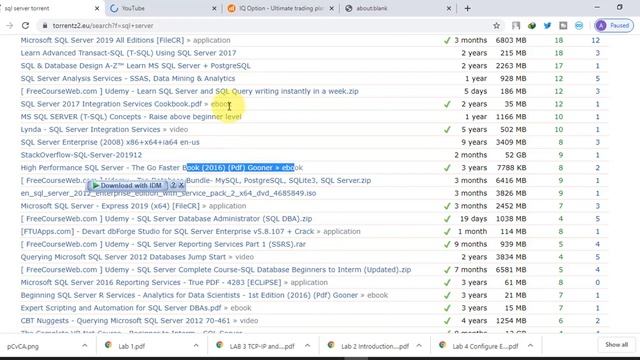
Task: Click the help question mark on IDM popup
Action: tap(173, 185)
